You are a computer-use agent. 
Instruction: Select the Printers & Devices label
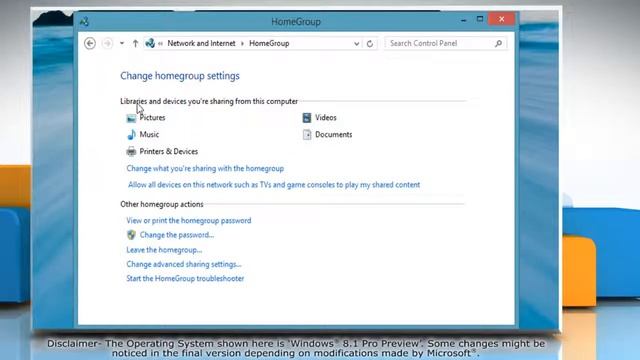[169, 151]
